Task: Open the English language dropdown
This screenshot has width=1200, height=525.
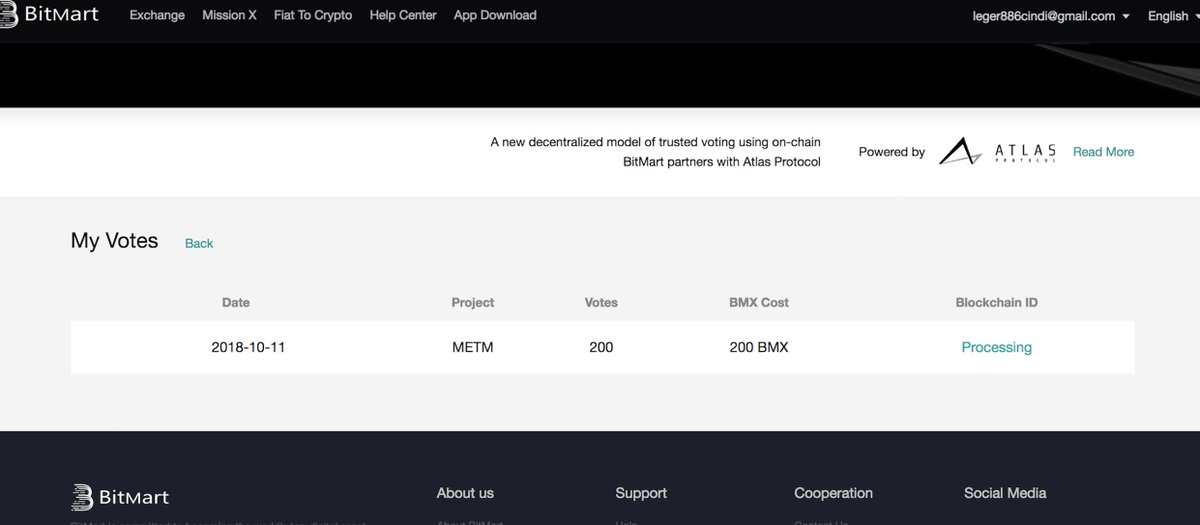Action: 1174,16
